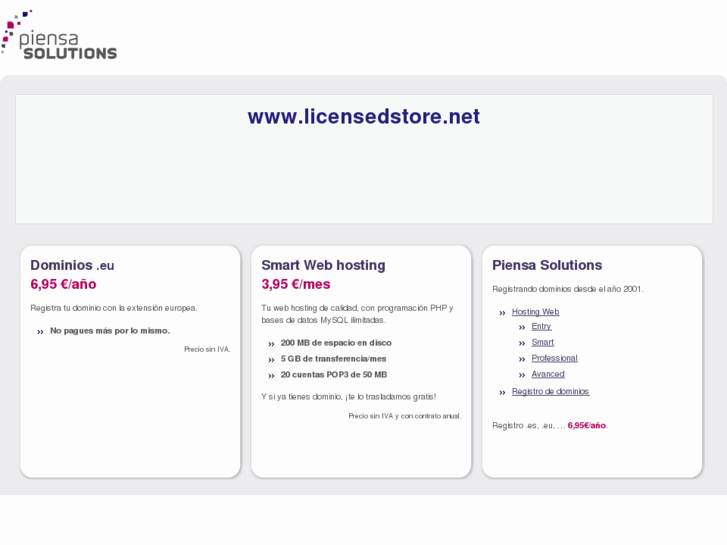Click the Dominios .eu heading
This screenshot has width=727, height=545.
[x=72, y=265]
